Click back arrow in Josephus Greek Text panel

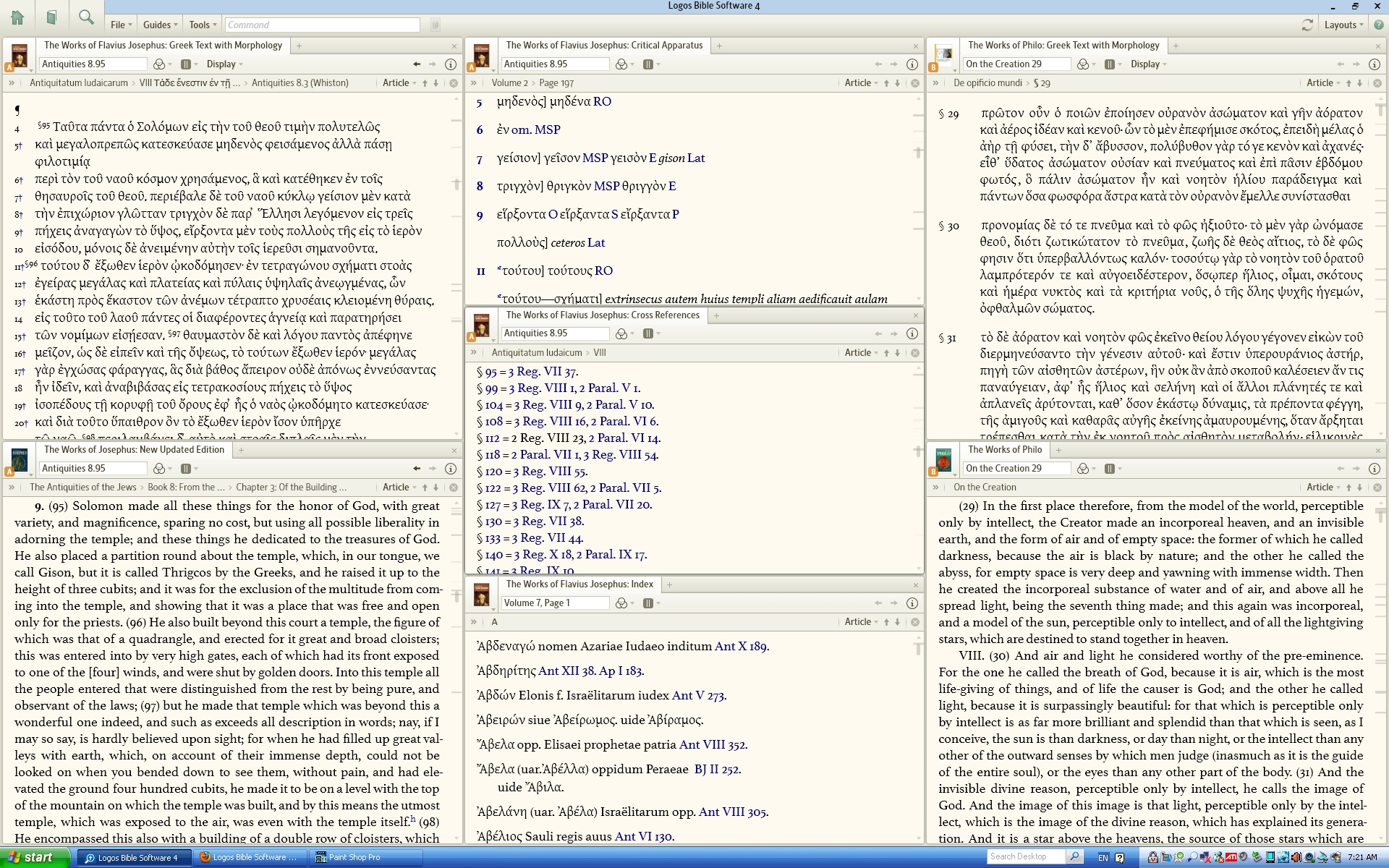[417, 64]
